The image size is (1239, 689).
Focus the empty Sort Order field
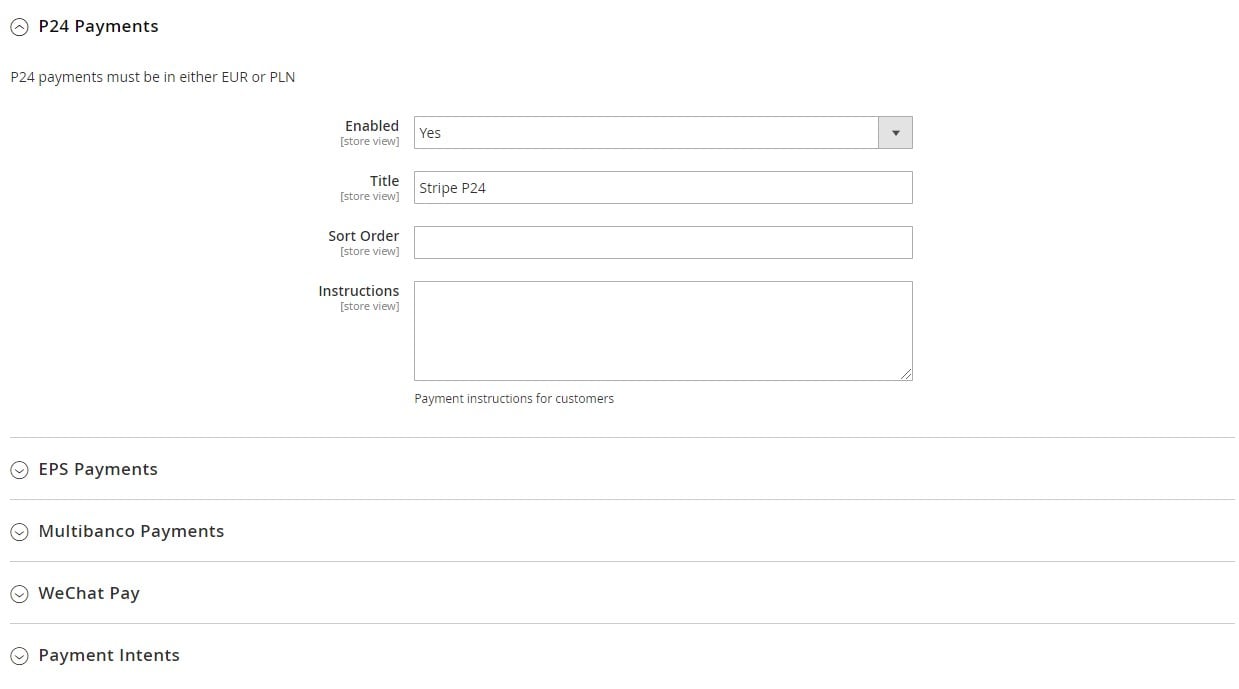point(663,242)
